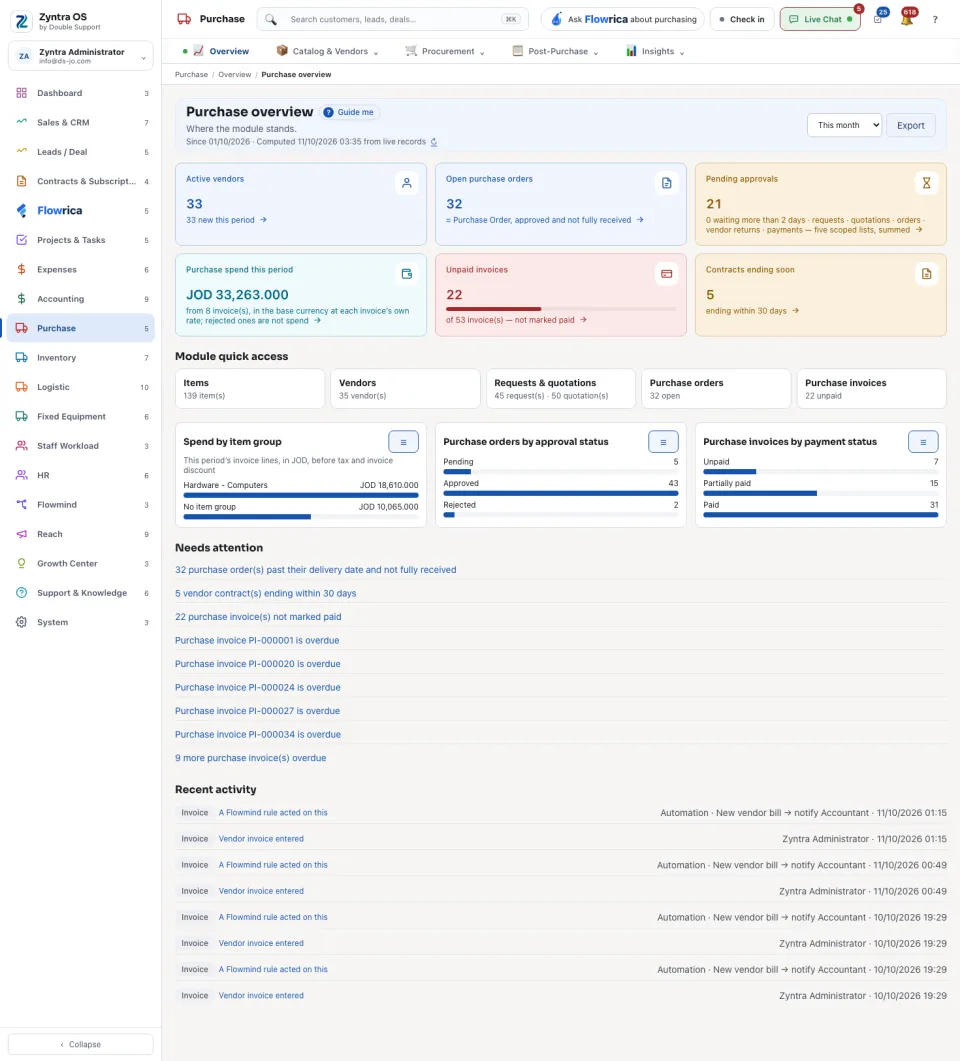
Task: Open the Staff Workload sidebar icon
Action: (x=22, y=445)
